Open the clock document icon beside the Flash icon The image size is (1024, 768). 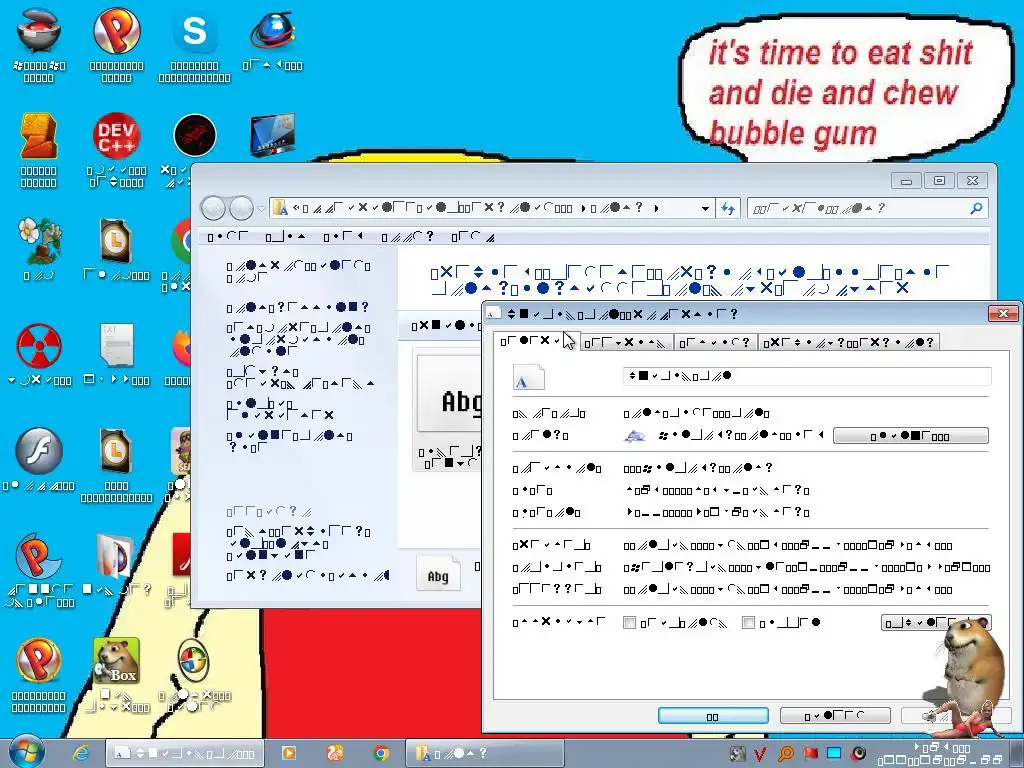point(116,451)
